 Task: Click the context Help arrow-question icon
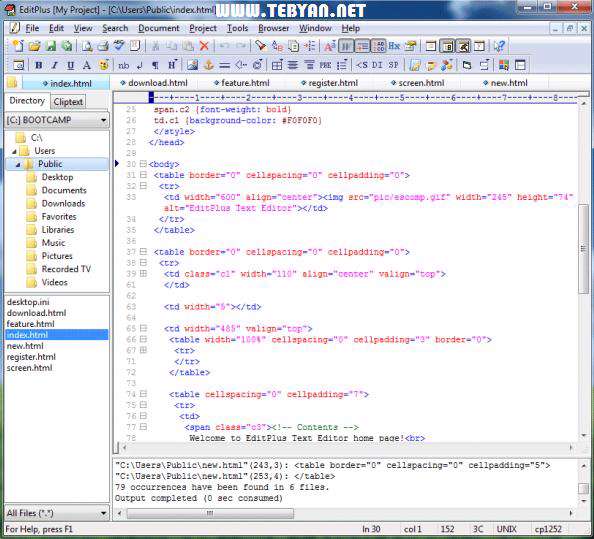coord(499,46)
